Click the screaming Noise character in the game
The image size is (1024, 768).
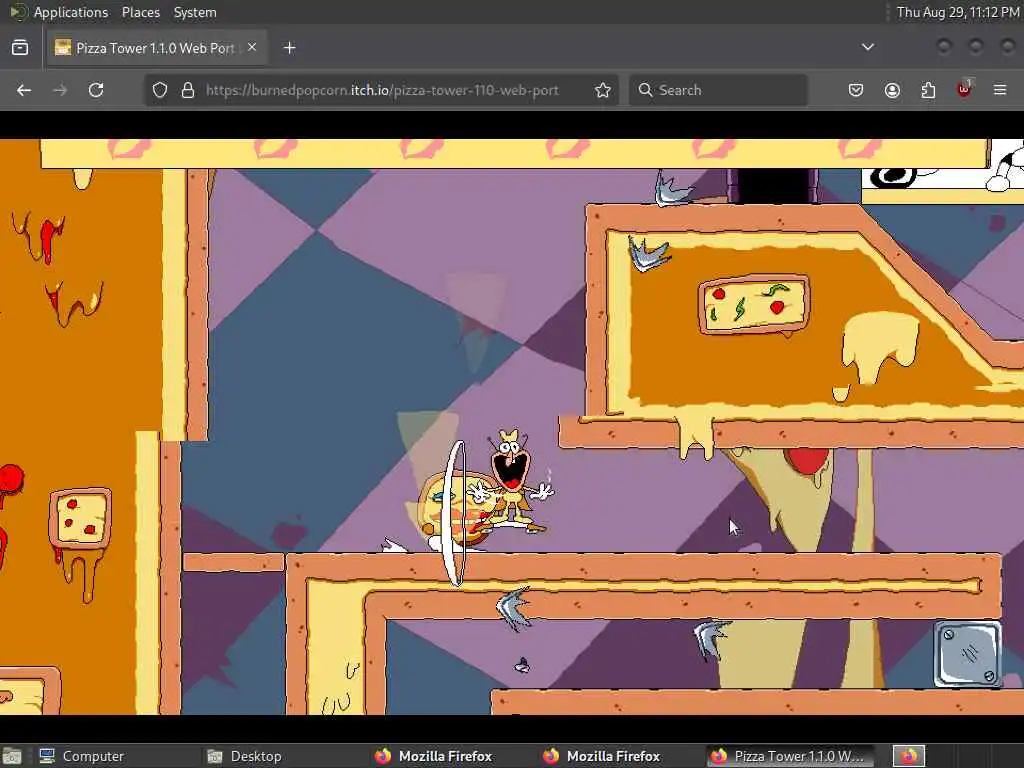[513, 480]
